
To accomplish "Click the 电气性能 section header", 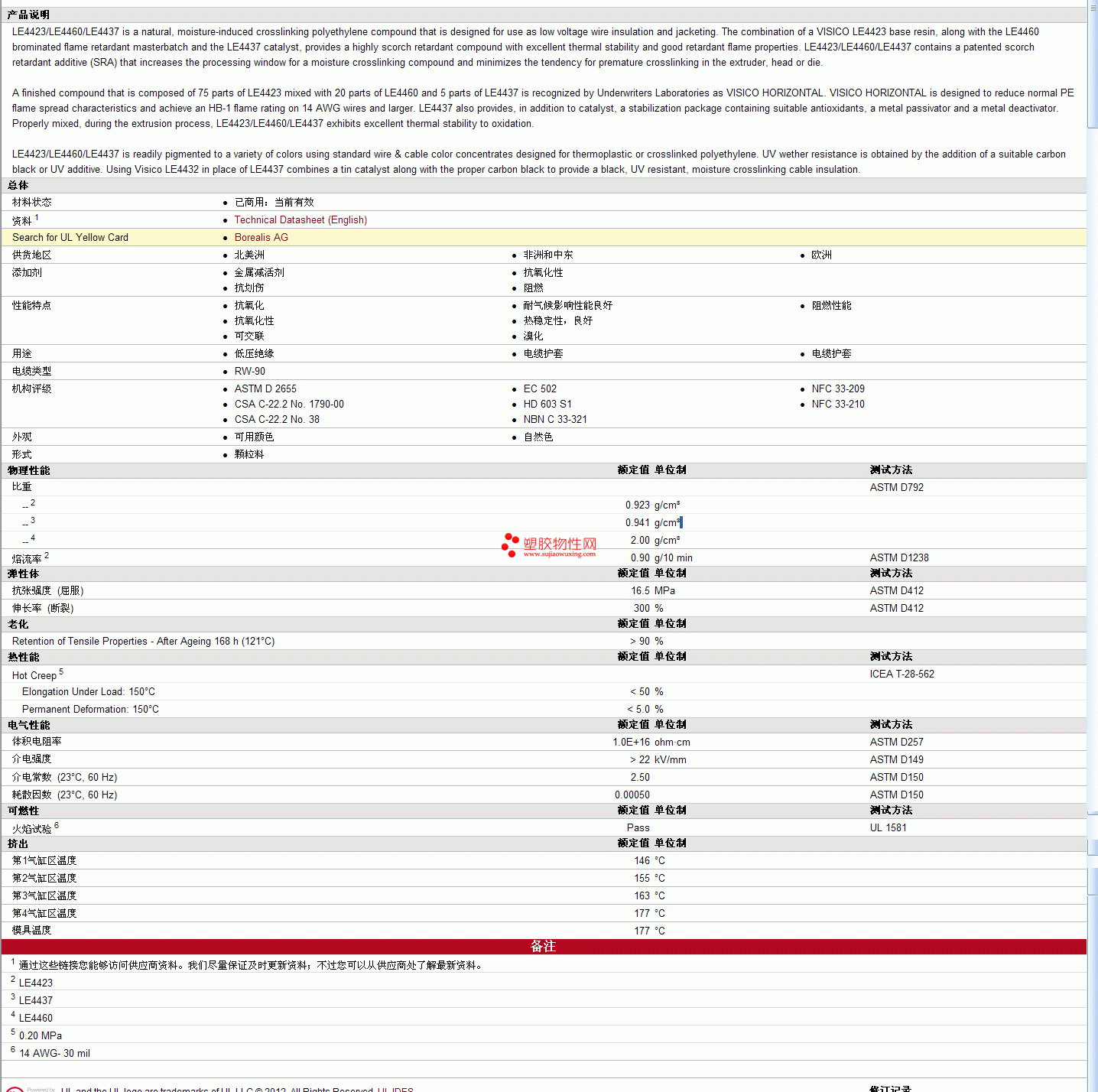I will (29, 725).
